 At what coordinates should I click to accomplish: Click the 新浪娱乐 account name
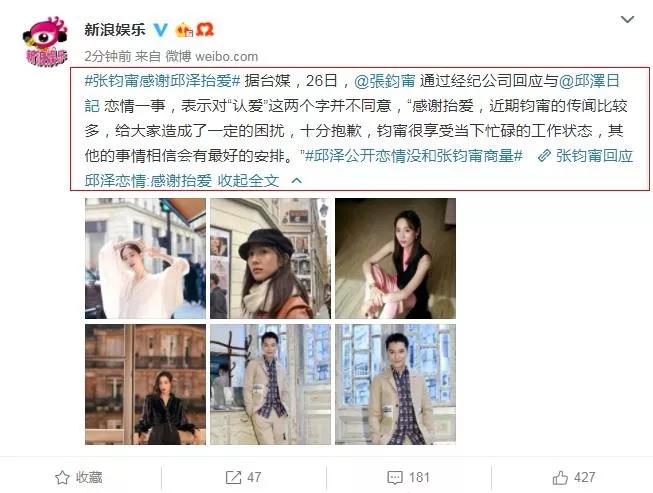click(x=115, y=30)
